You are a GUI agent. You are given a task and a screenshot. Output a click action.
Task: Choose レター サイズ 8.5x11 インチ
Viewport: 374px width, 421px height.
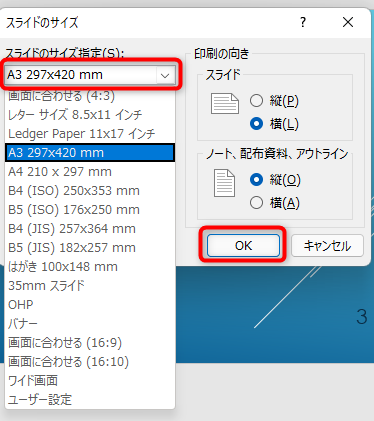pyautogui.click(x=90, y=115)
